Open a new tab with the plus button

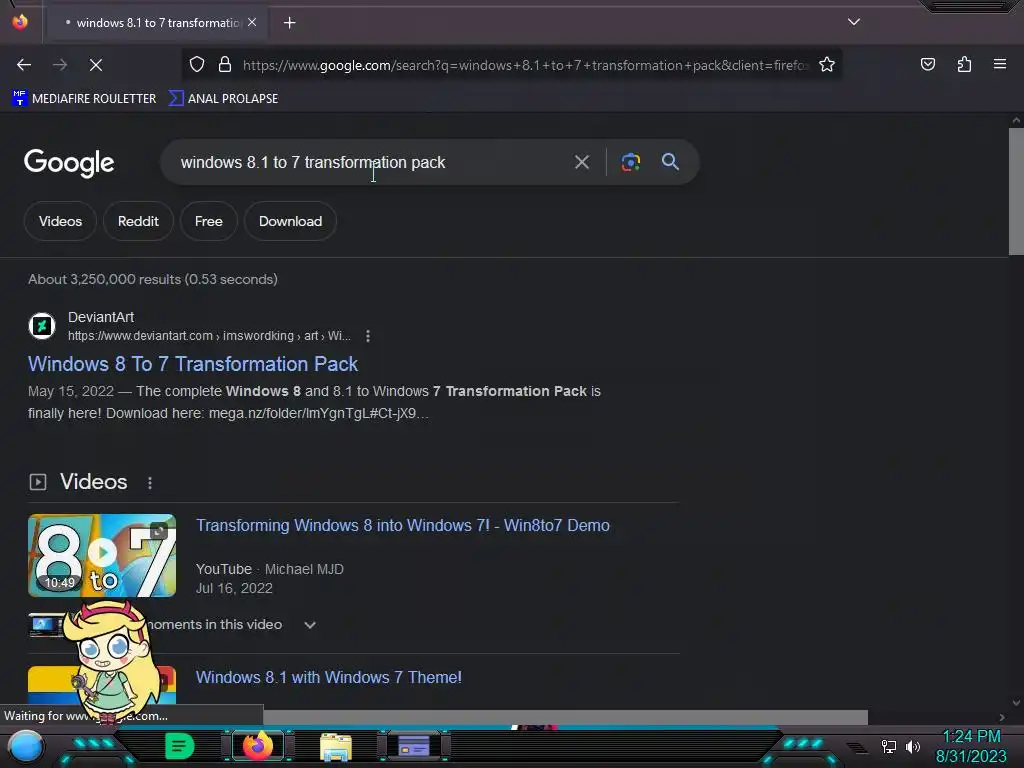pos(290,23)
